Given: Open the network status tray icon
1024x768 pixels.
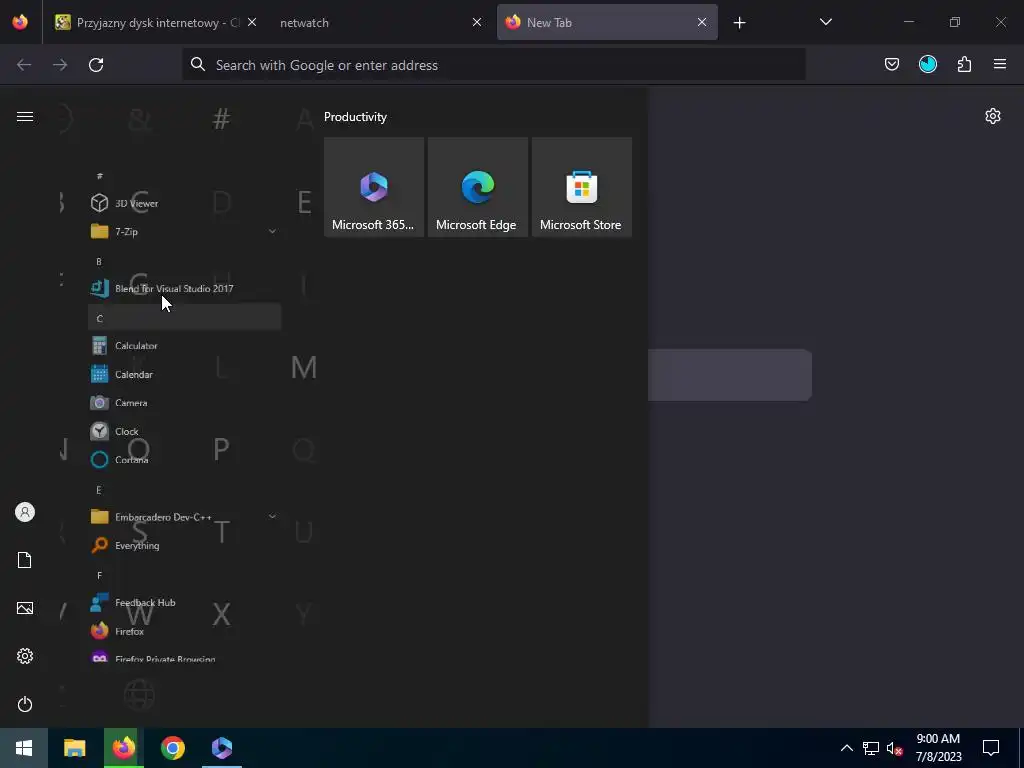Looking at the screenshot, I should [871, 748].
